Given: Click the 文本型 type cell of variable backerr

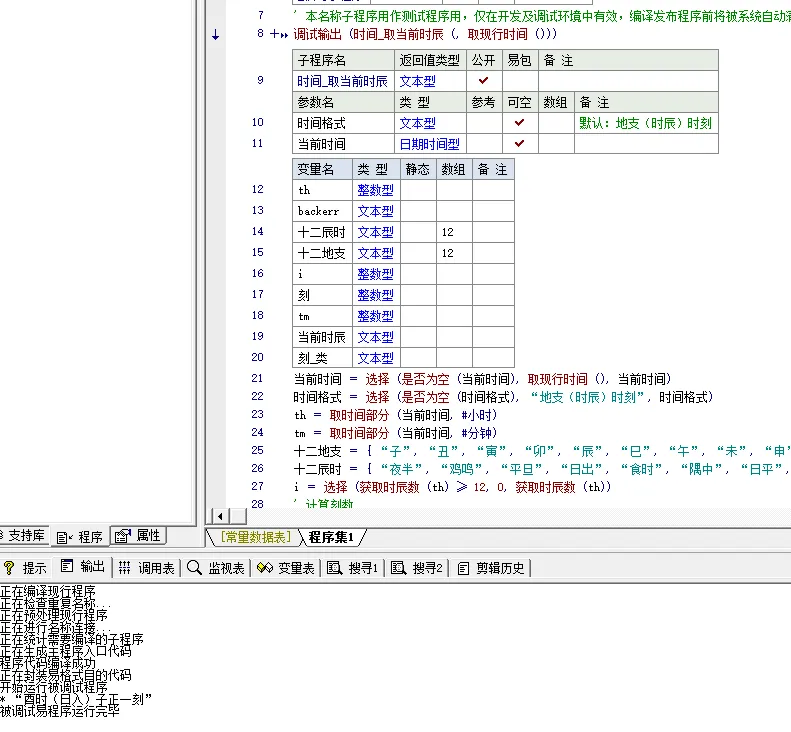Looking at the screenshot, I should click(x=375, y=211).
